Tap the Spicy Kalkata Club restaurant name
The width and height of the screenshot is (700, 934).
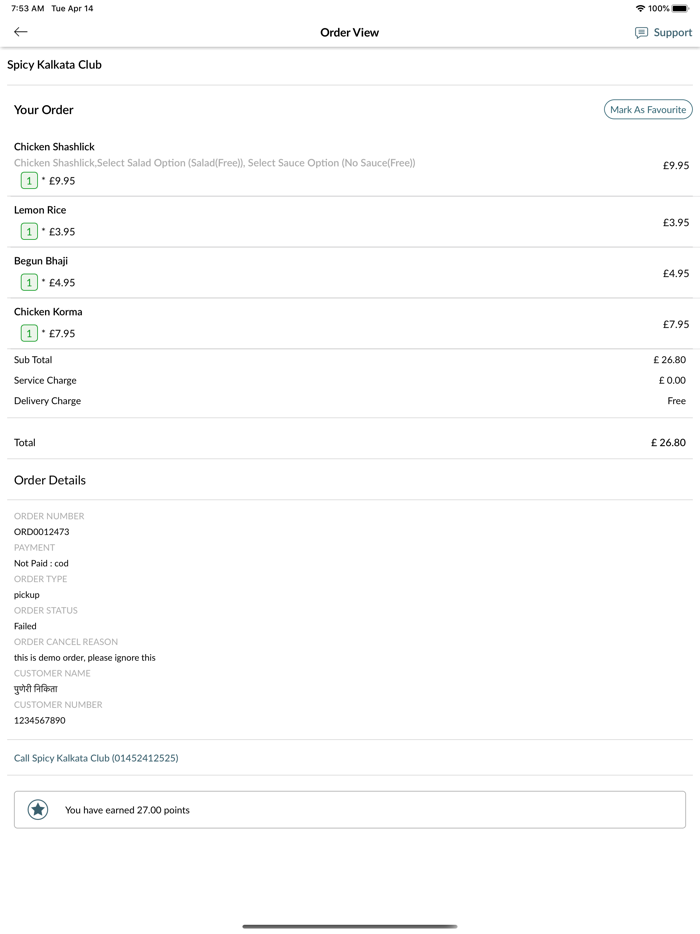point(54,65)
